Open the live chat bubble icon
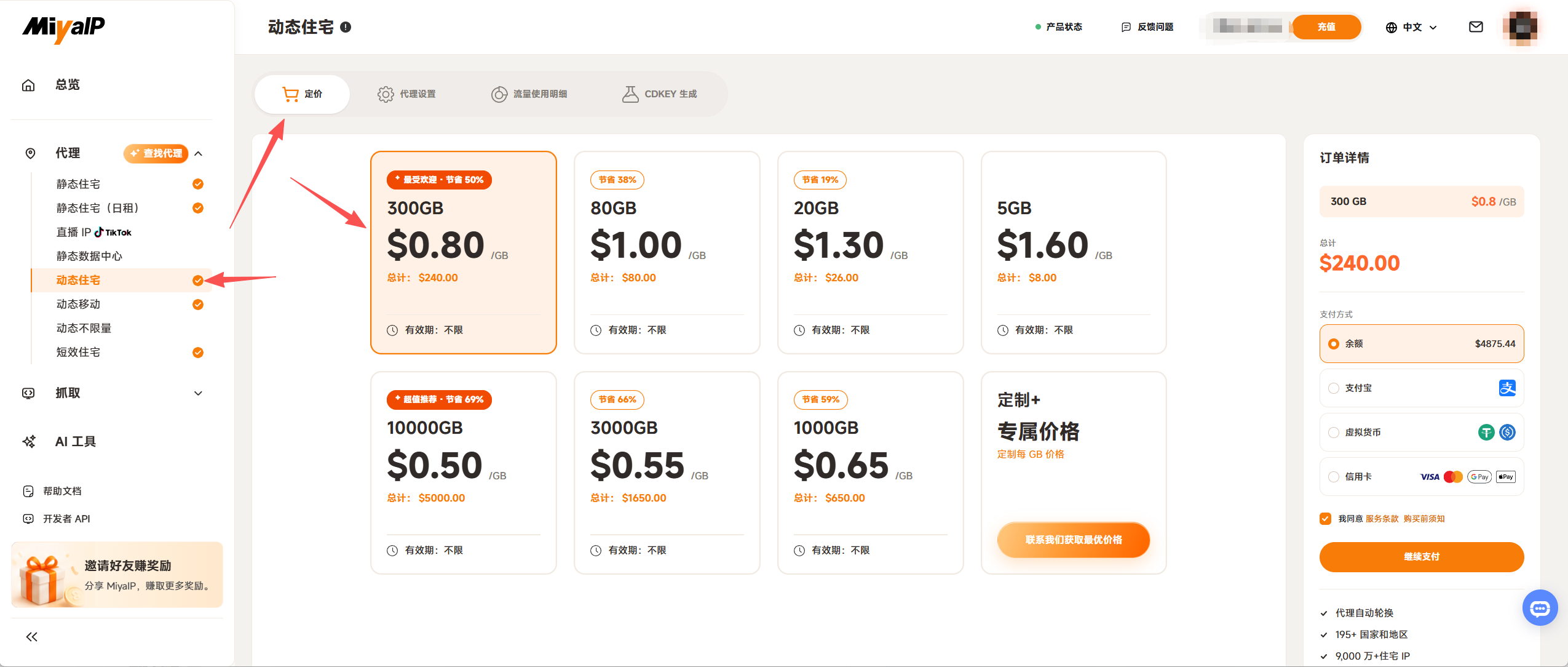This screenshot has width=1568, height=667. pos(1540,609)
